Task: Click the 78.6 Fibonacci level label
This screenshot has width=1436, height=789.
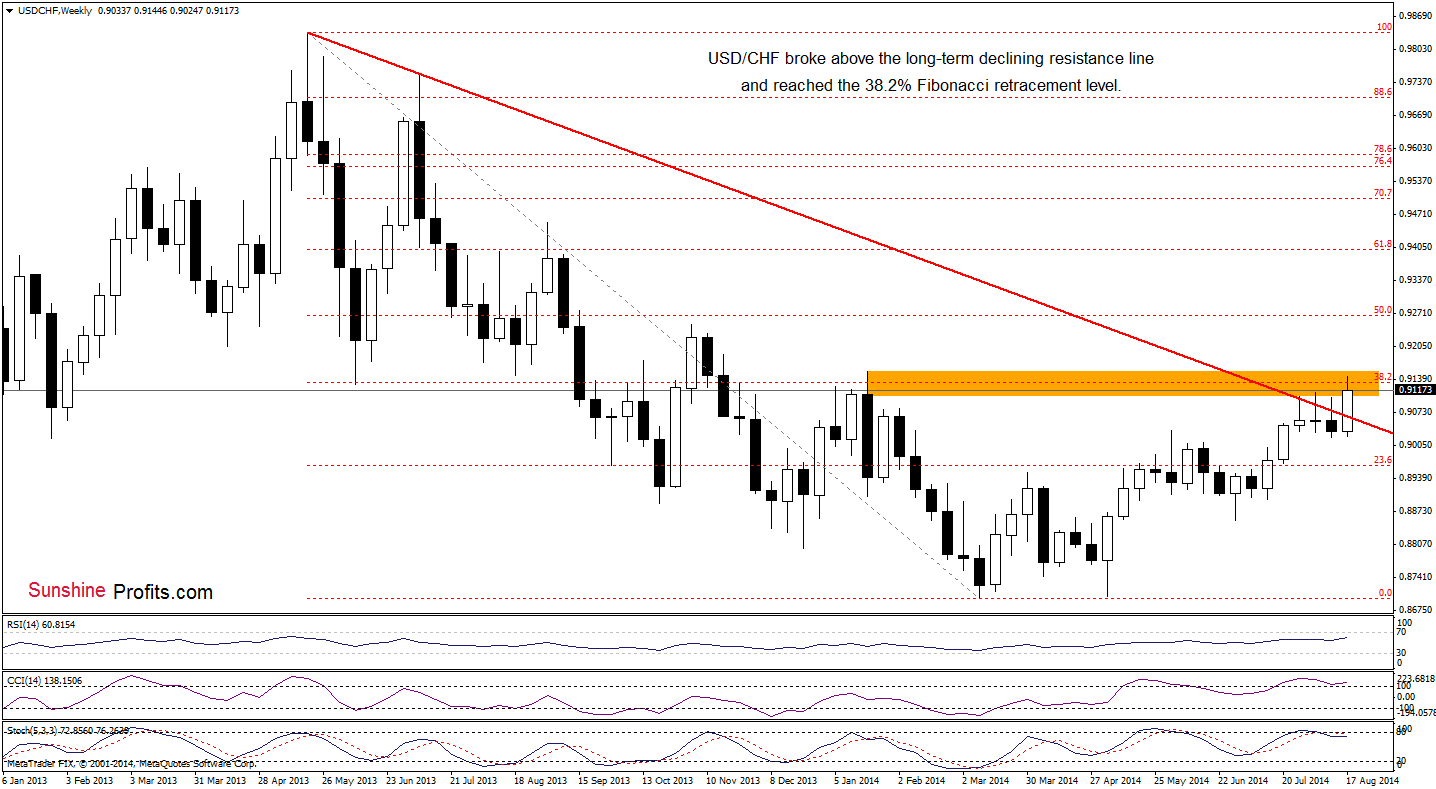Action: [x=1383, y=148]
